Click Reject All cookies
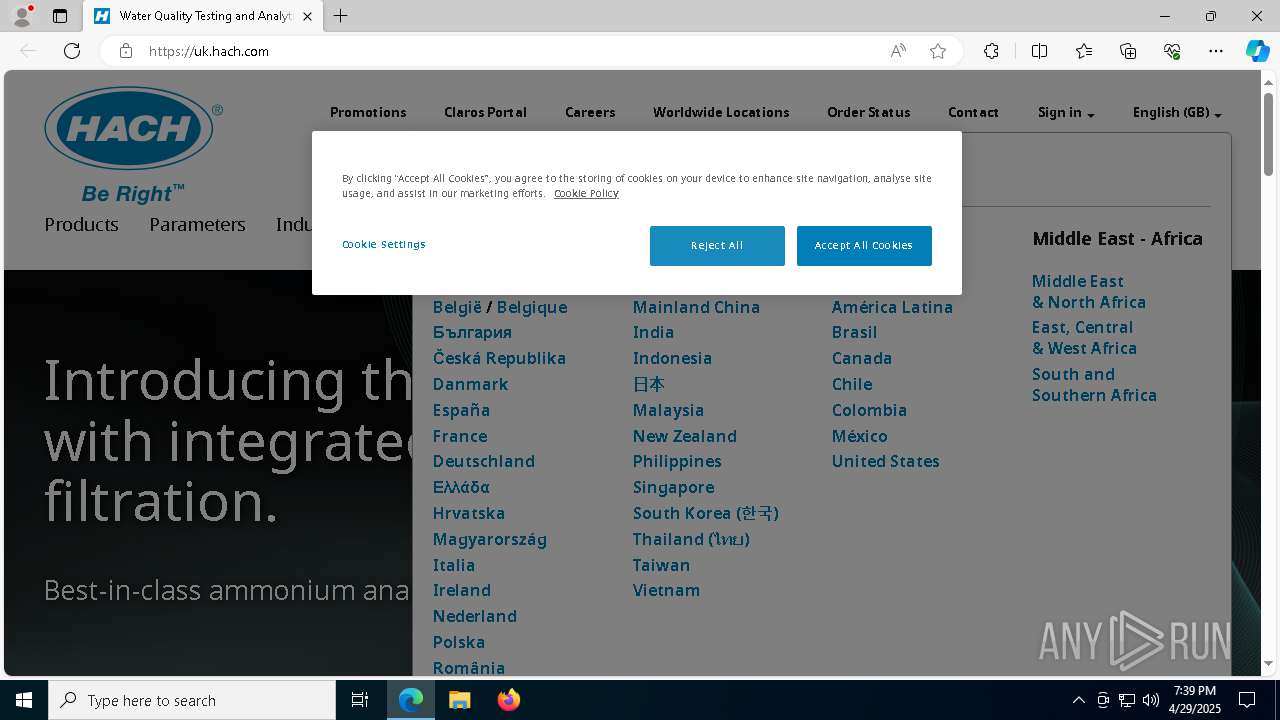This screenshot has height=720, width=1280. 717,245
